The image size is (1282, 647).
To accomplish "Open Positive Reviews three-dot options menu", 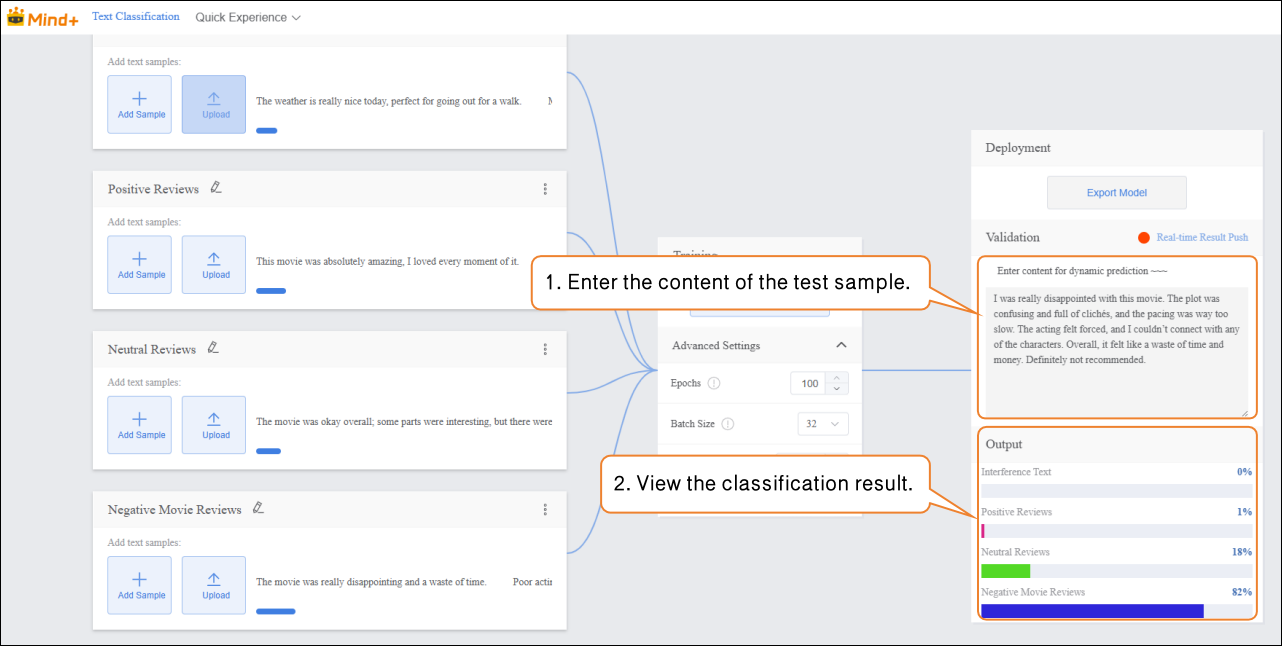I will (x=545, y=189).
